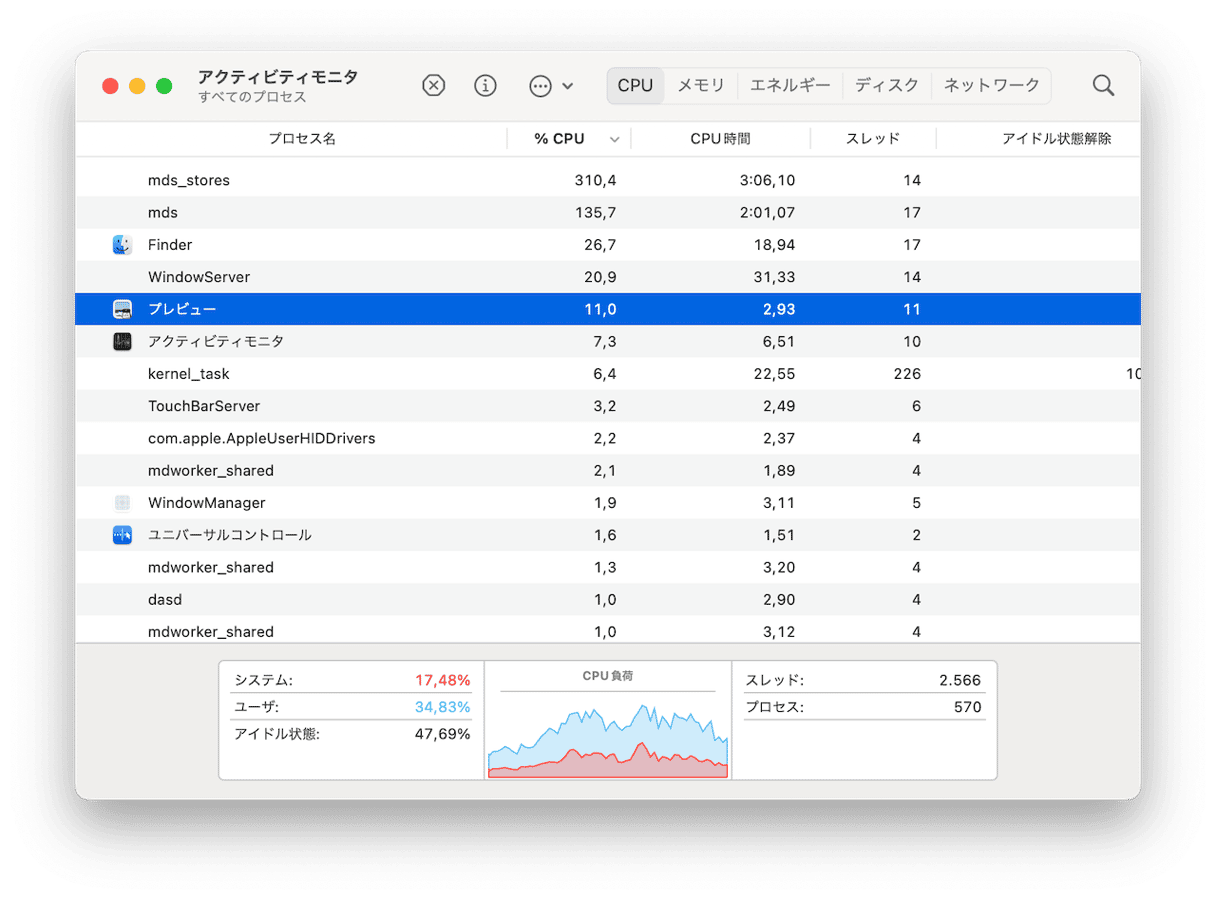Click the スレッド 2.566 total value
Viewport: 1216px width, 899px height.
pos(960,680)
